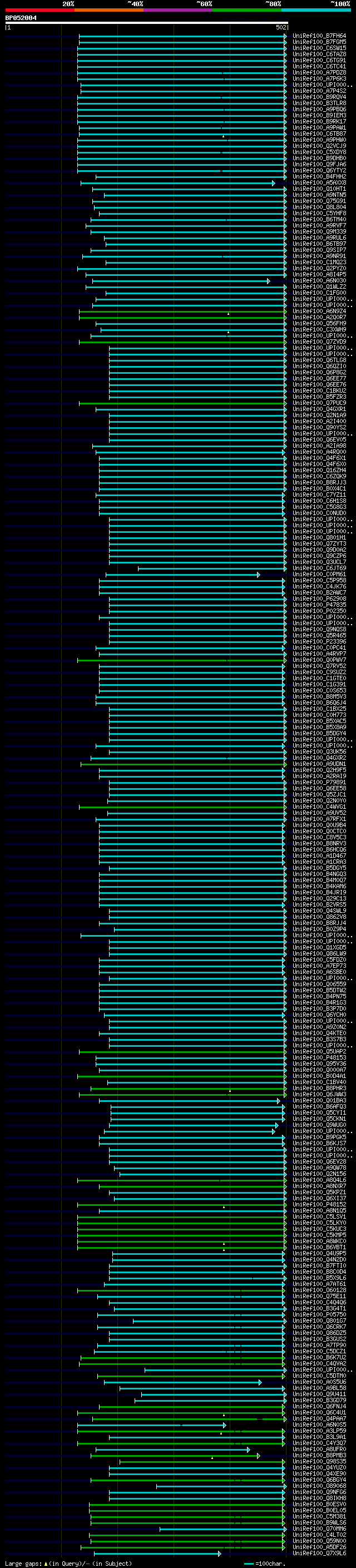Click the UniRef100_P79891 label
Image resolution: width=356 pixels, height=1568 pixels.
319,782
